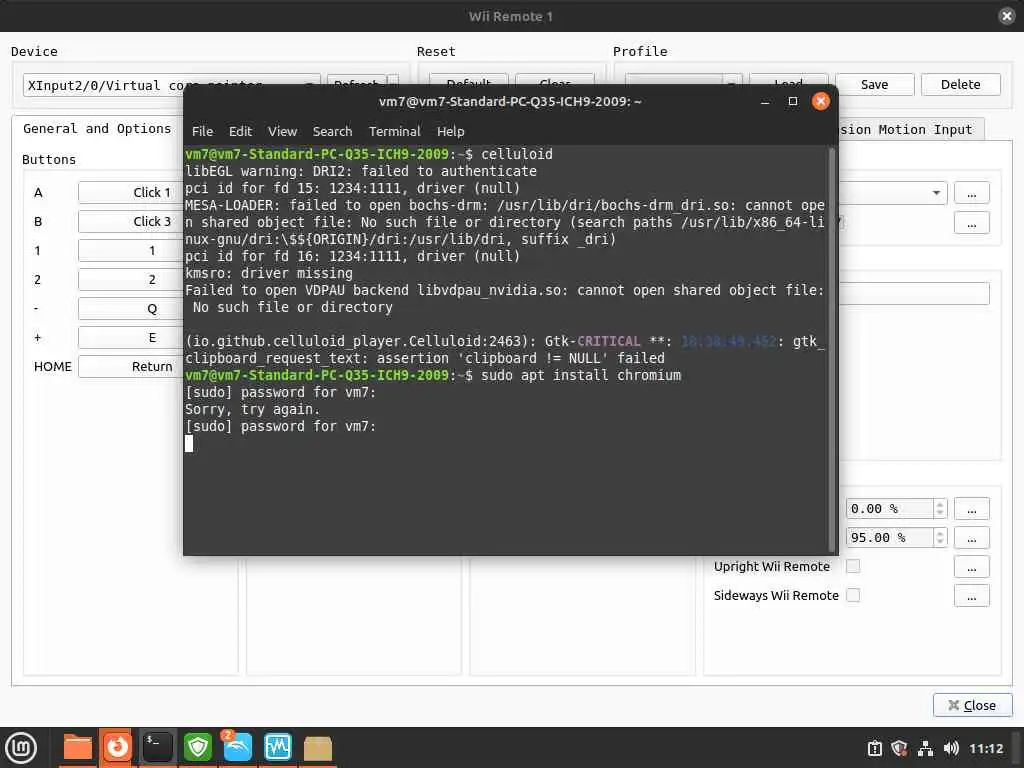Open the file manager from the taskbar
1024x768 pixels.
[x=78, y=748]
